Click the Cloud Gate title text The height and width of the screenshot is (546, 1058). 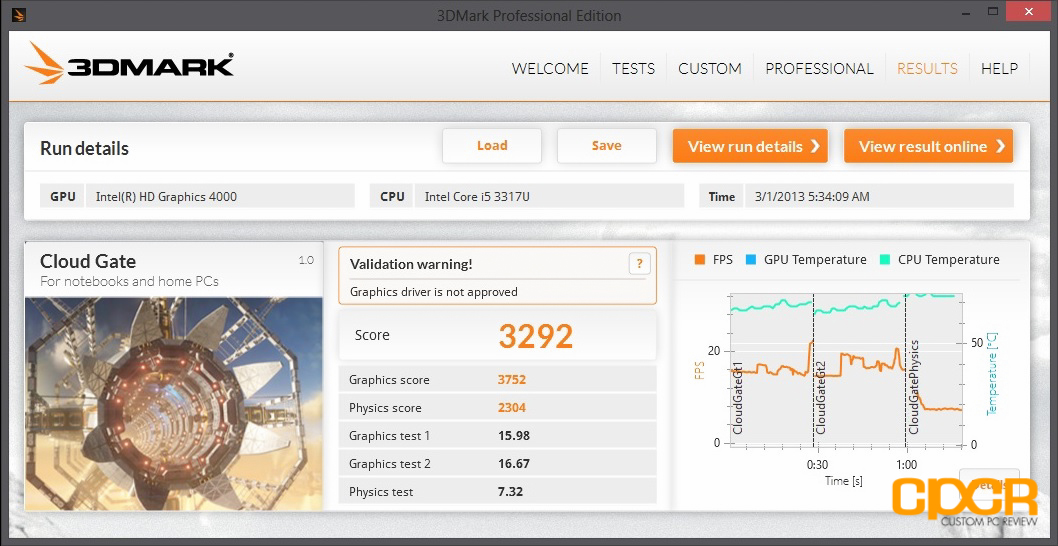(x=88, y=261)
